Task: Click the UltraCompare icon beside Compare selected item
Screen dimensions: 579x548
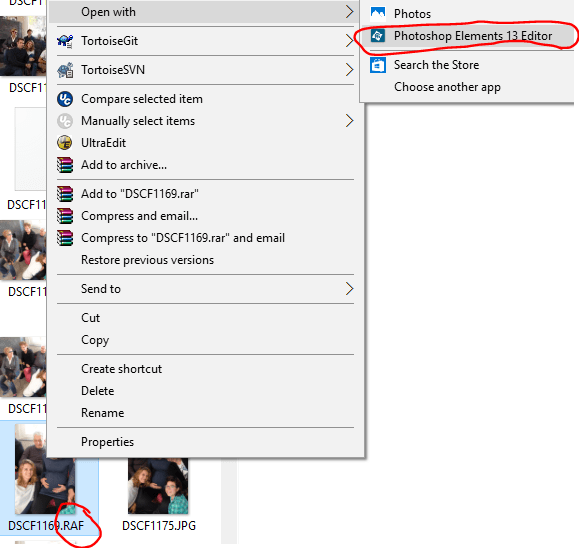Action: tap(65, 99)
